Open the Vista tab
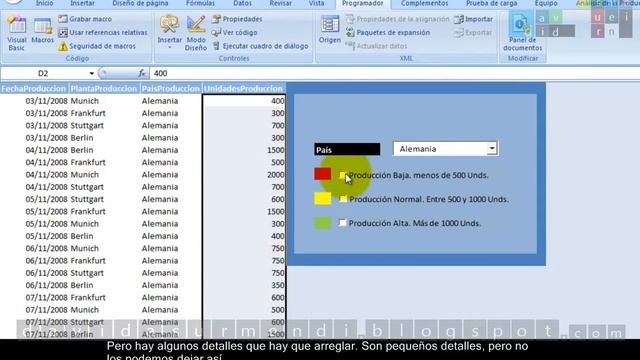The width and height of the screenshot is (640, 360). (316, 3)
